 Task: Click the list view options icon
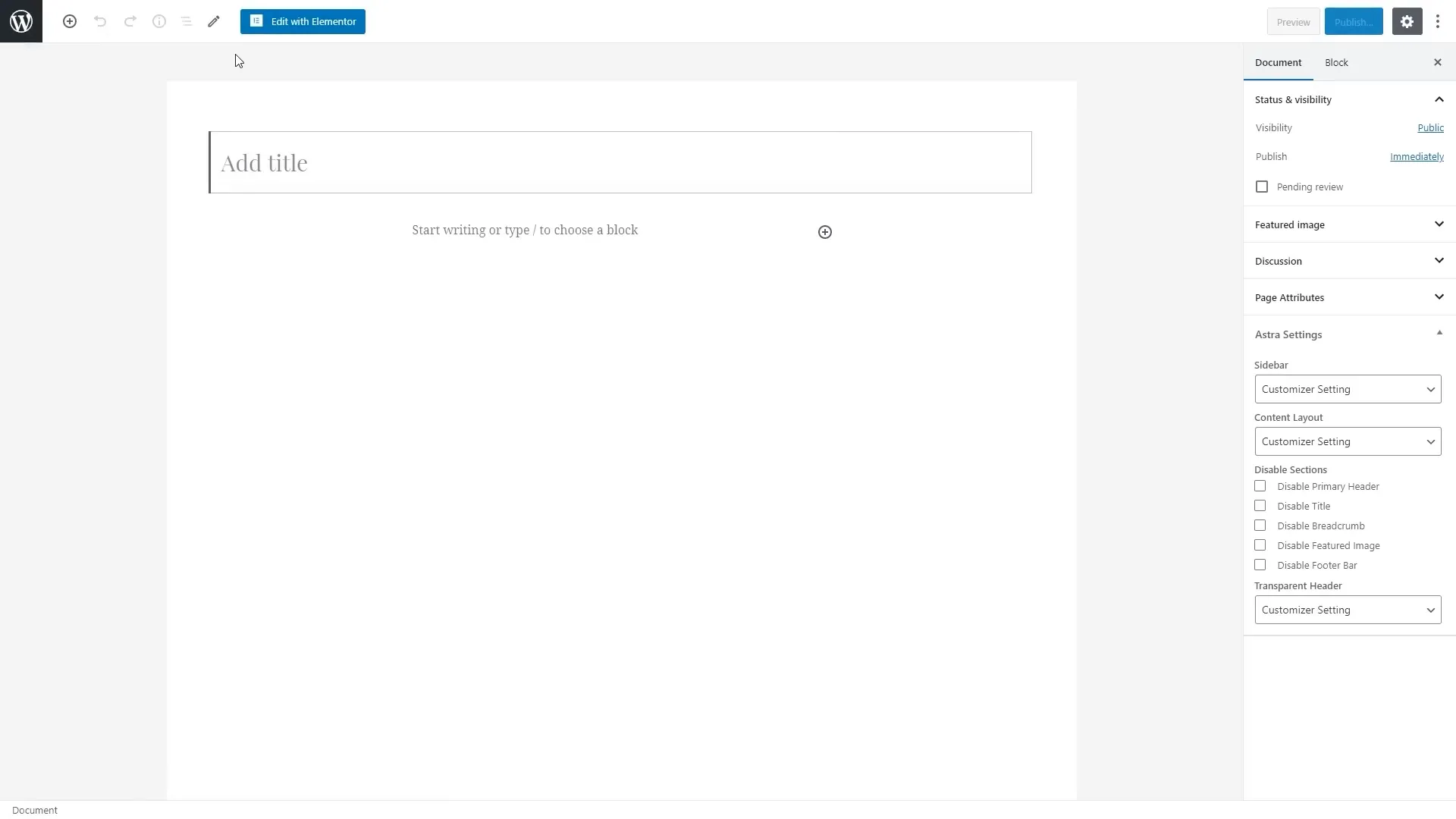click(187, 21)
